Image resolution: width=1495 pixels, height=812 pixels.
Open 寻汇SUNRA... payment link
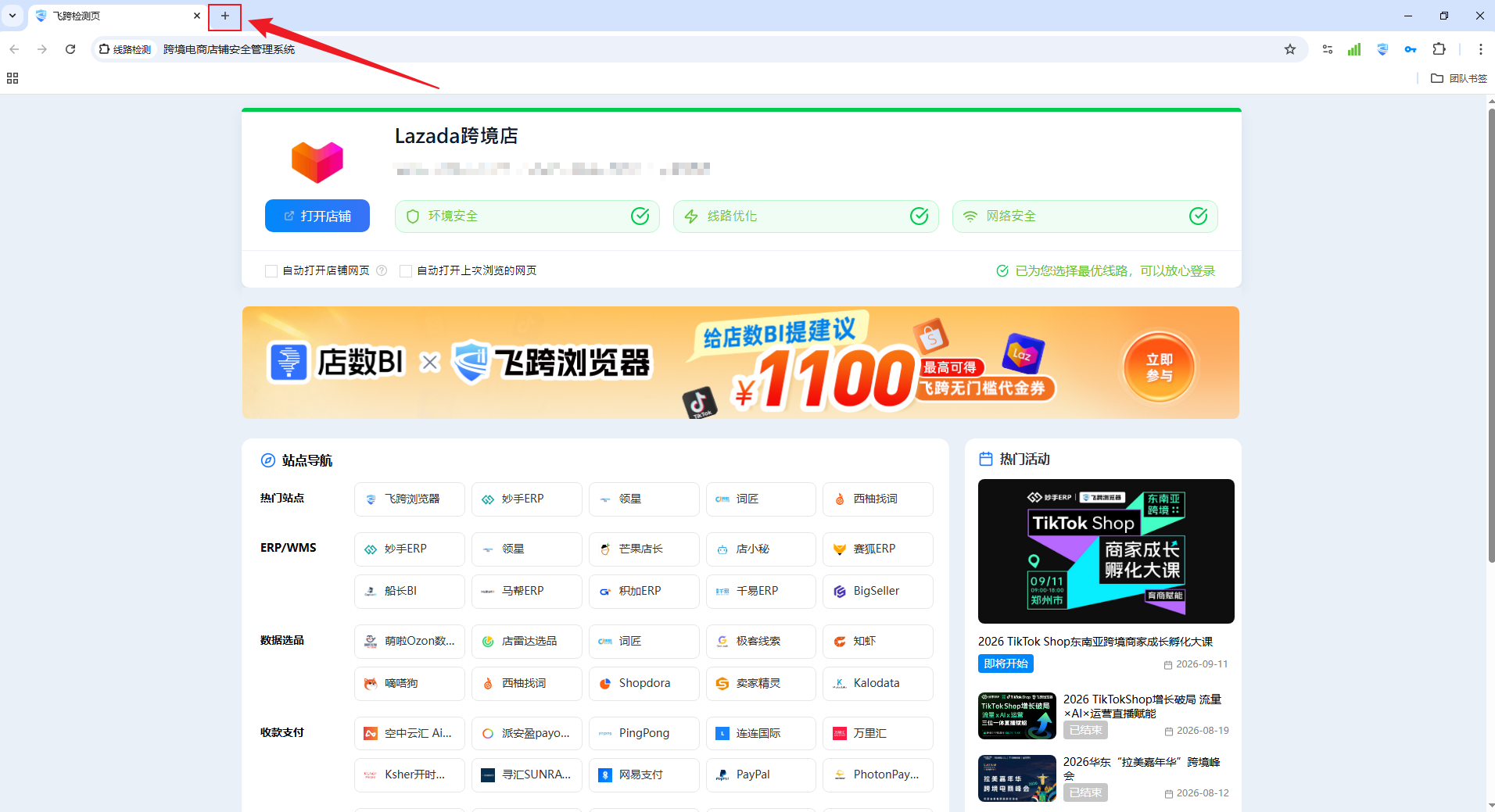pyautogui.click(x=527, y=775)
